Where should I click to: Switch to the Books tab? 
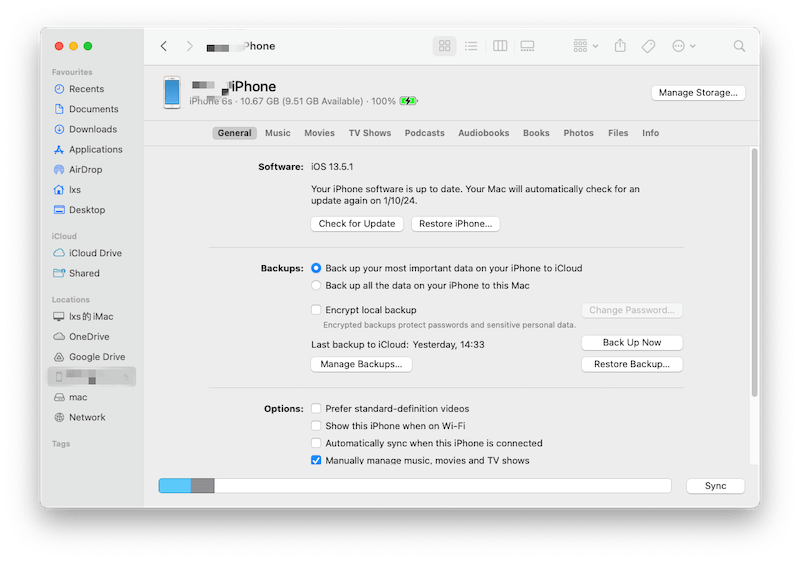coord(536,133)
